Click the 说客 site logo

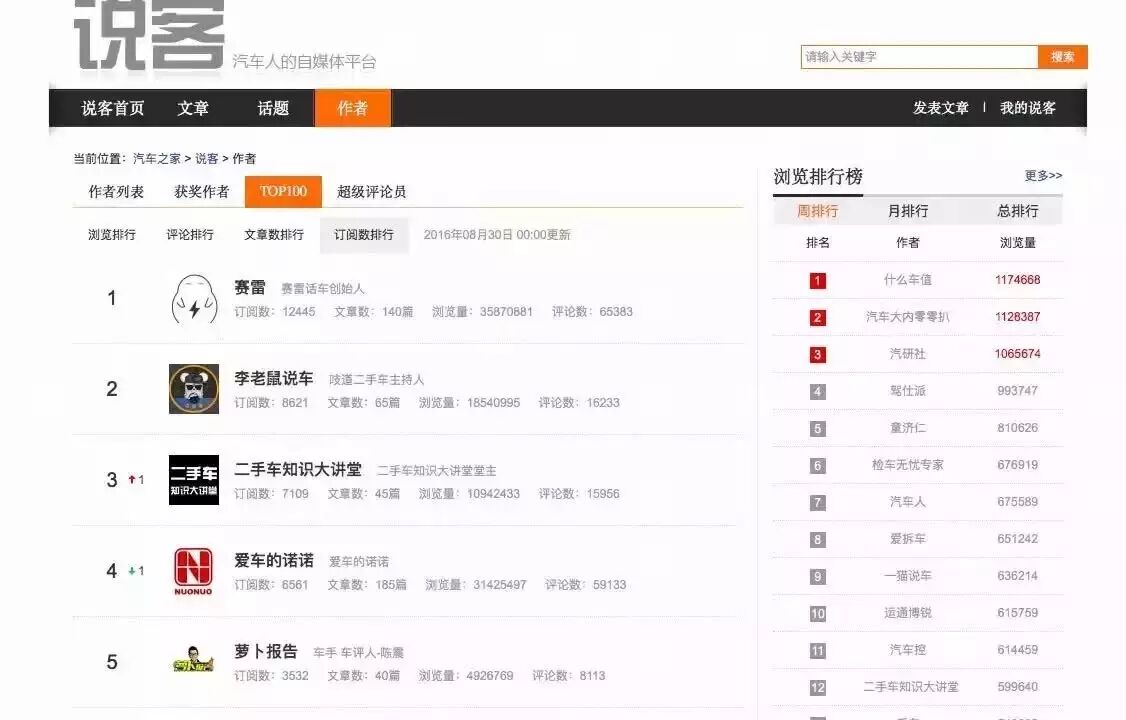tap(149, 36)
